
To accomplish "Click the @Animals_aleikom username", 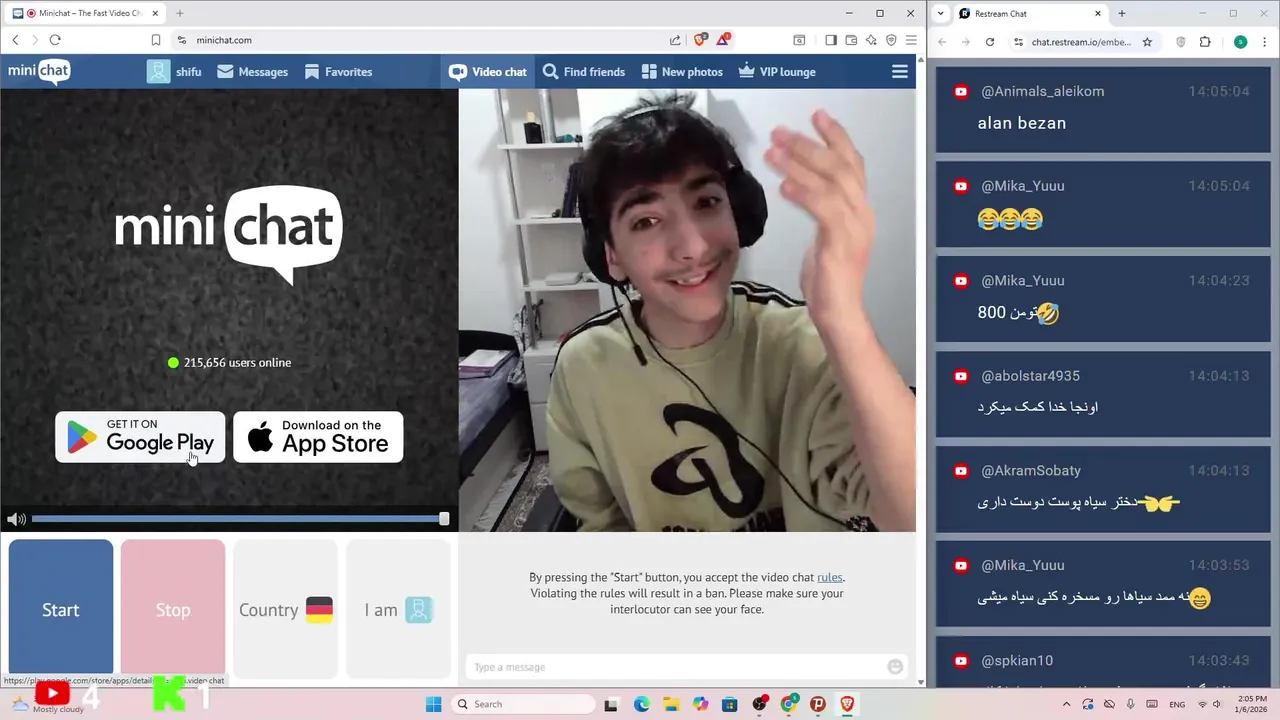I will tap(1042, 91).
